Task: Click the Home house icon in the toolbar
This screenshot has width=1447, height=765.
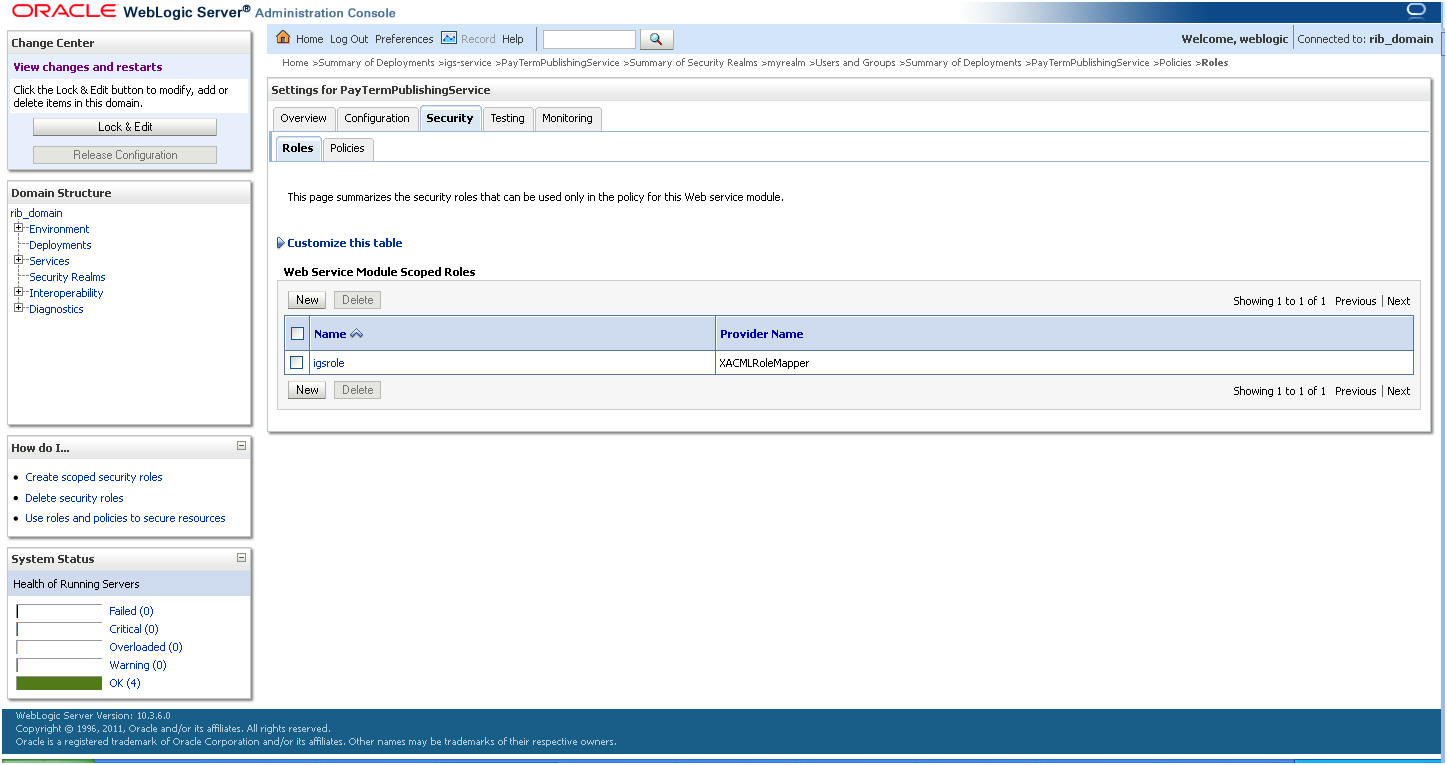Action: tap(283, 38)
